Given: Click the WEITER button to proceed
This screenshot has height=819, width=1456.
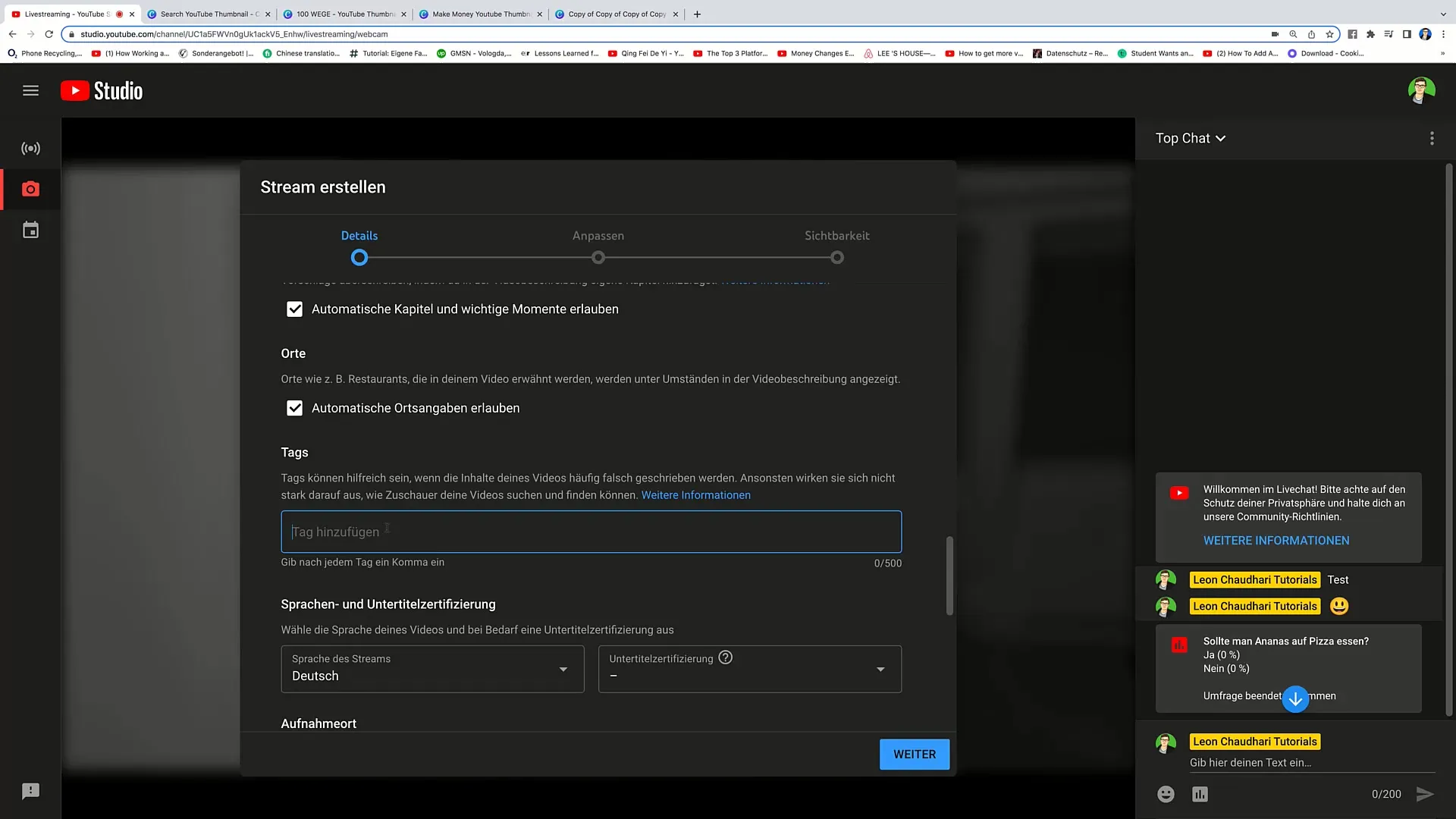Looking at the screenshot, I should (x=914, y=754).
